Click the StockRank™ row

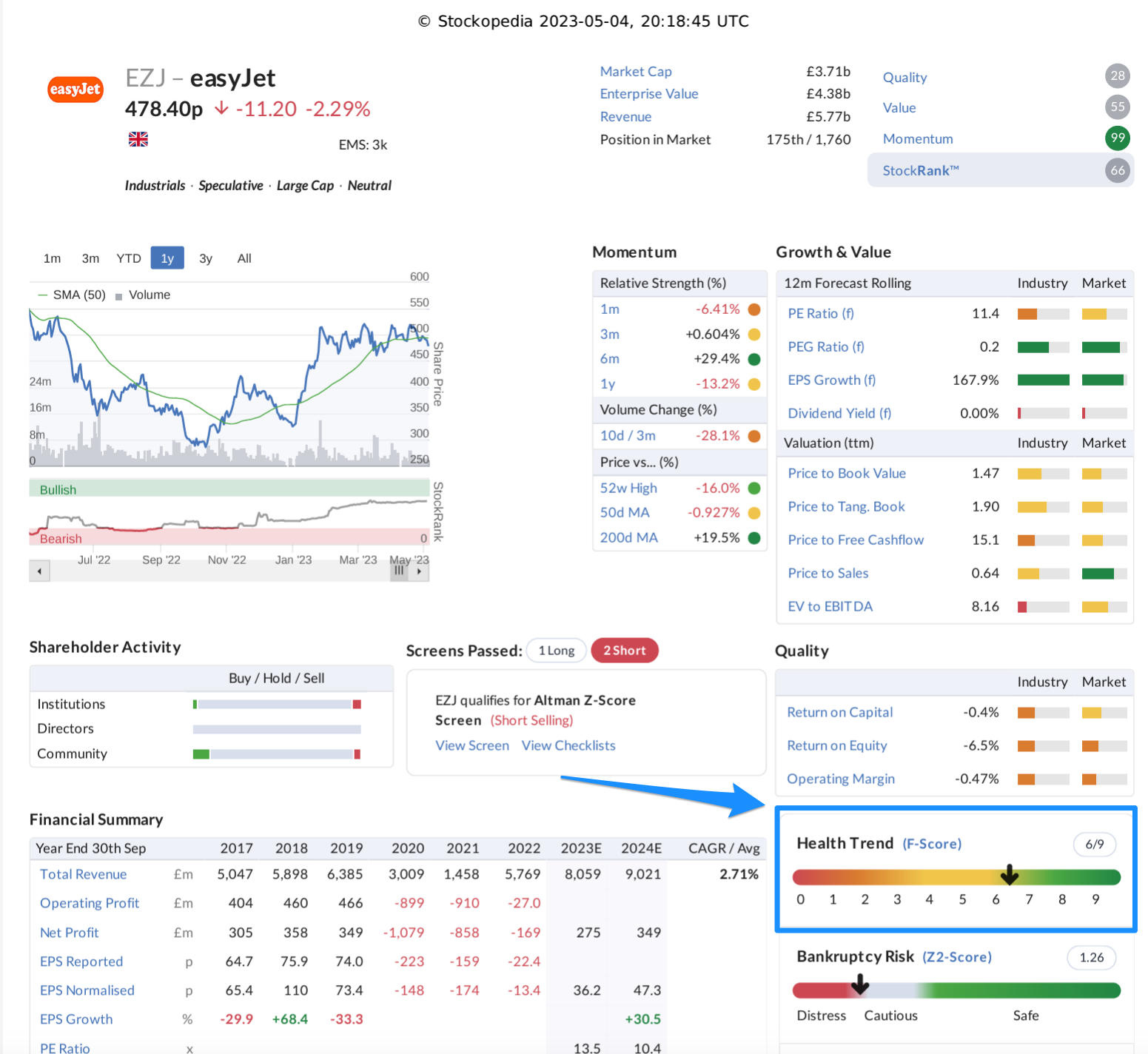click(x=999, y=170)
